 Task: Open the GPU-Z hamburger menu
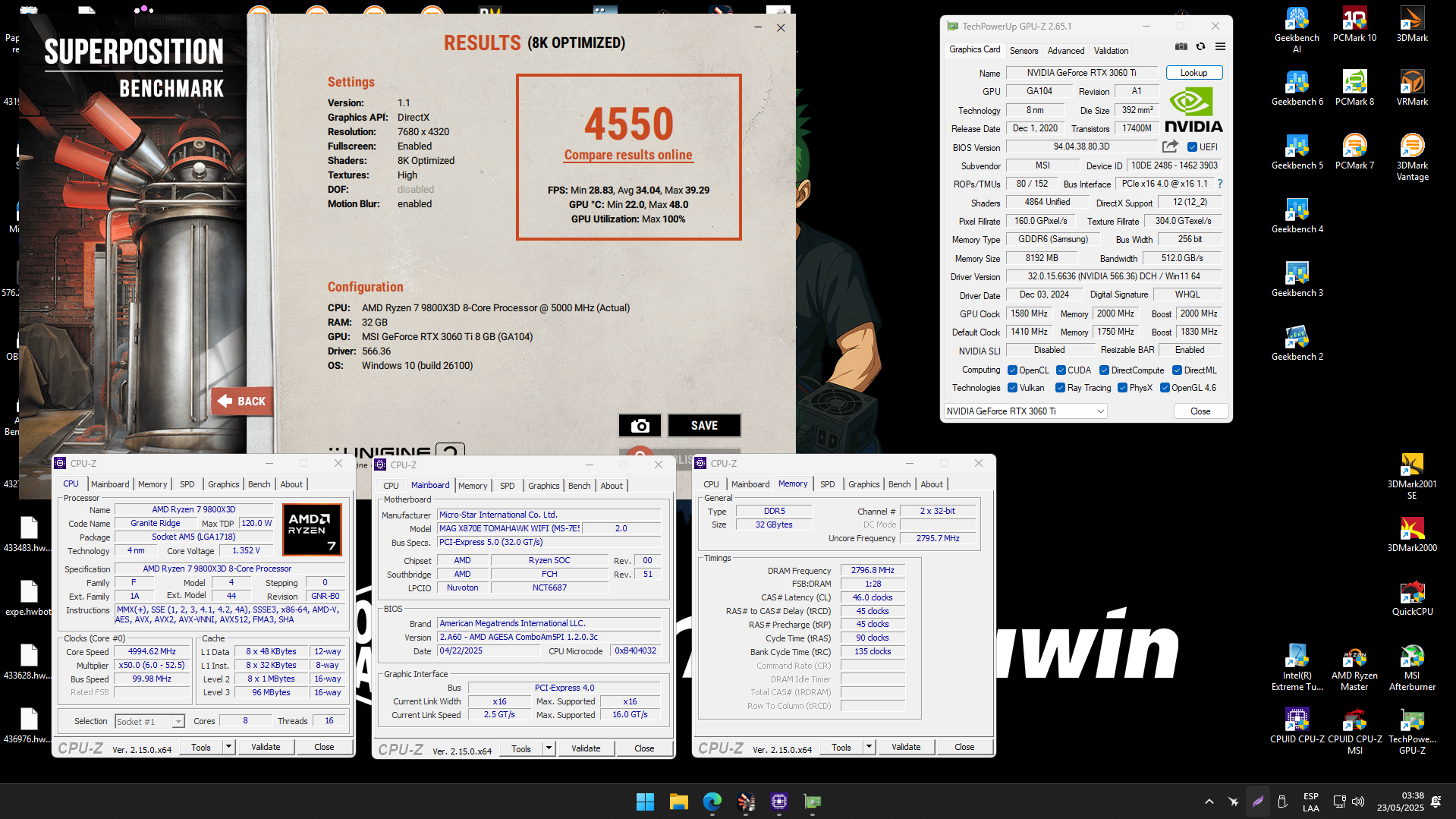coord(1220,46)
